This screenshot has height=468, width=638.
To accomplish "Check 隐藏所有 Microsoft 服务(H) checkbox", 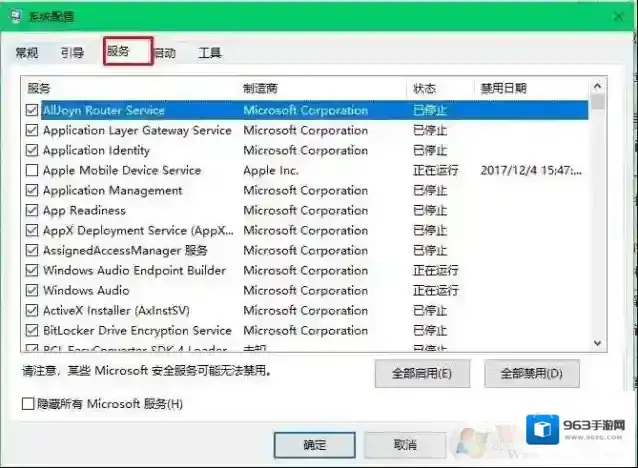I will [28, 404].
